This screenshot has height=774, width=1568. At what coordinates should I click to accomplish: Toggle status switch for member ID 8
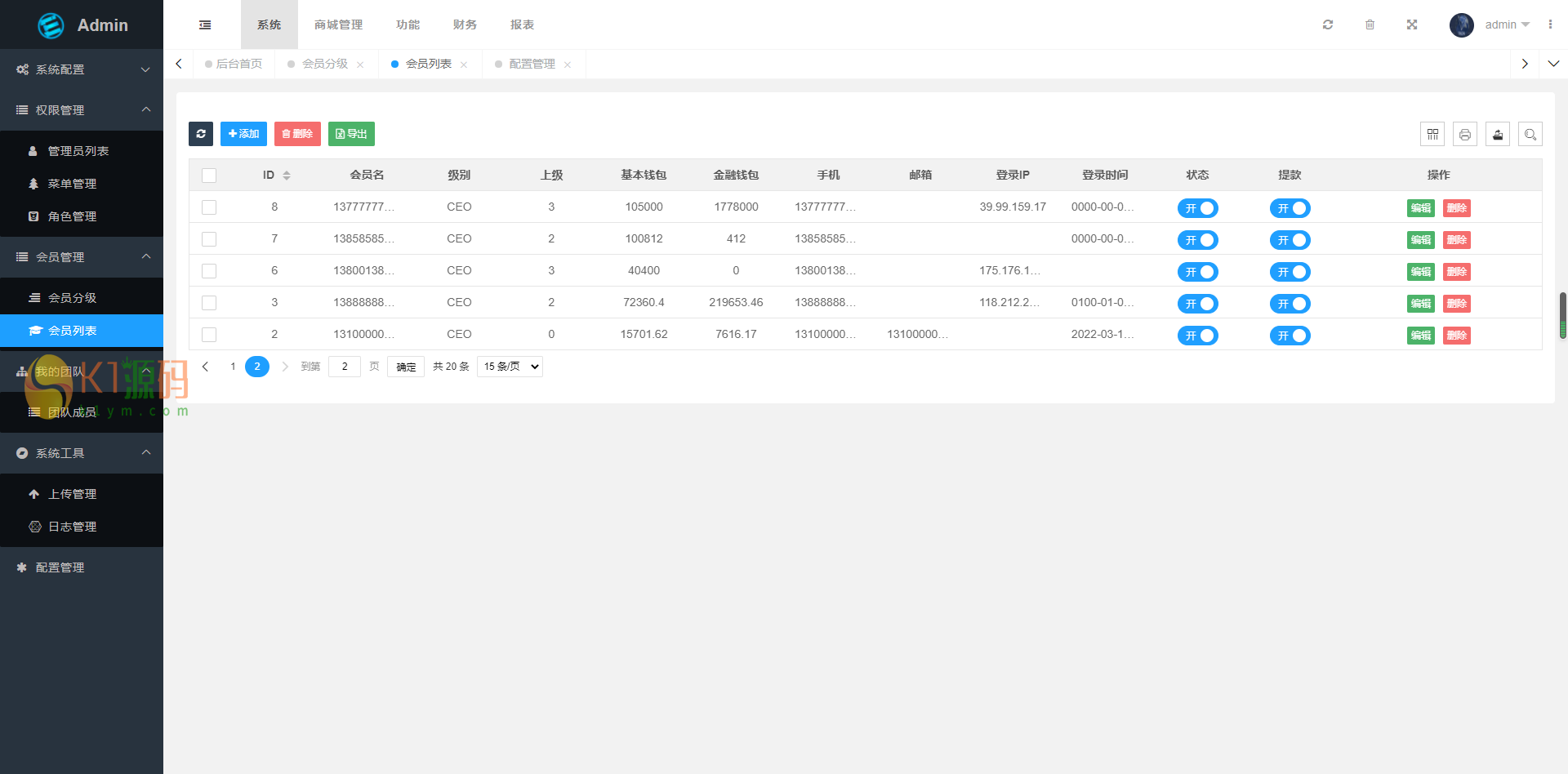[x=1197, y=208]
